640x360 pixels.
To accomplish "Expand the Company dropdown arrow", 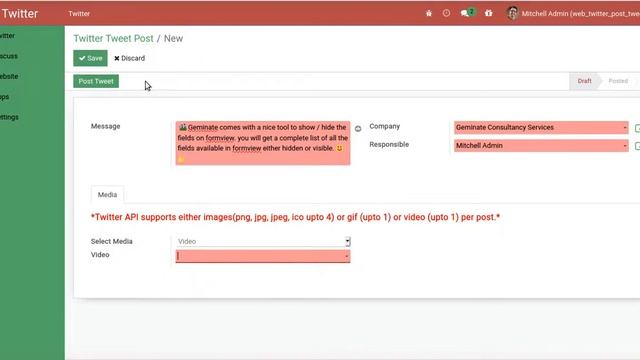I will click(624, 128).
